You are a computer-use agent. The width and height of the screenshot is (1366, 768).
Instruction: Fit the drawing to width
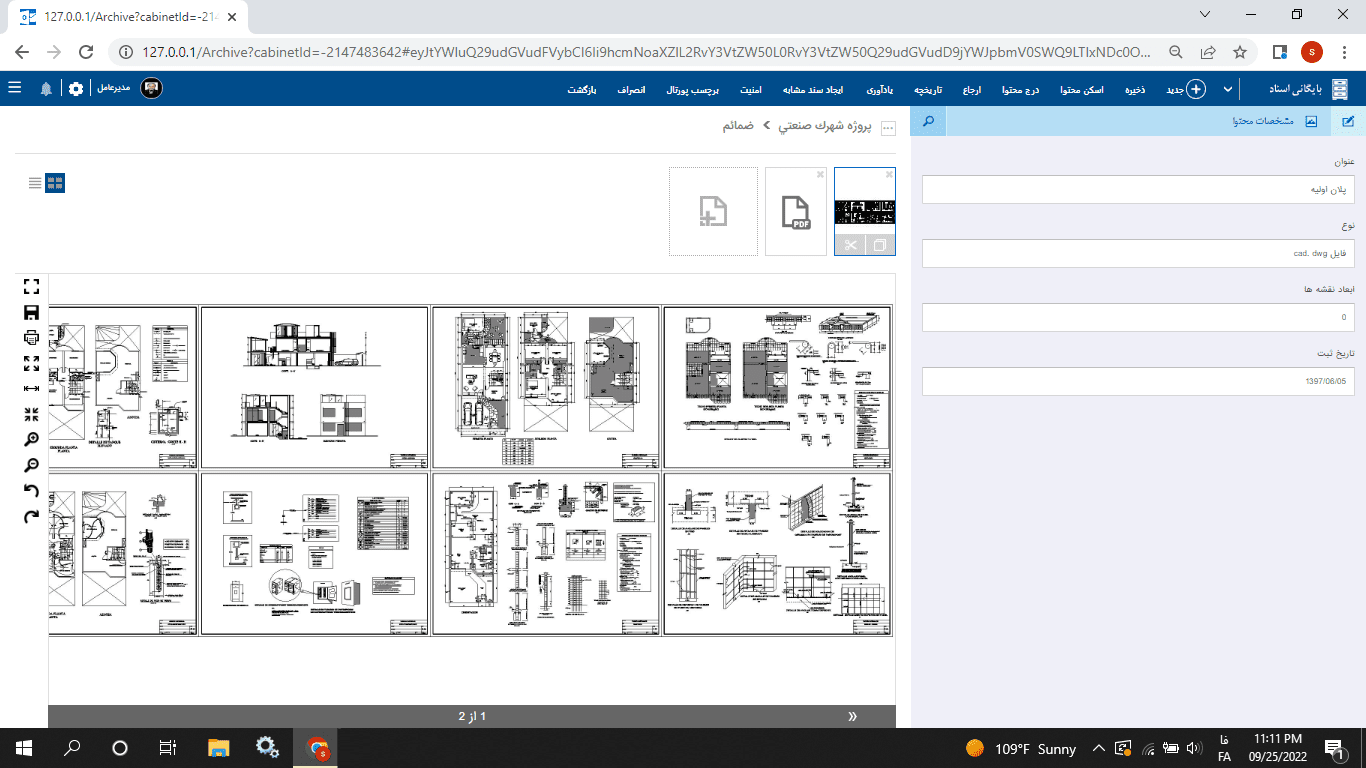(31, 388)
